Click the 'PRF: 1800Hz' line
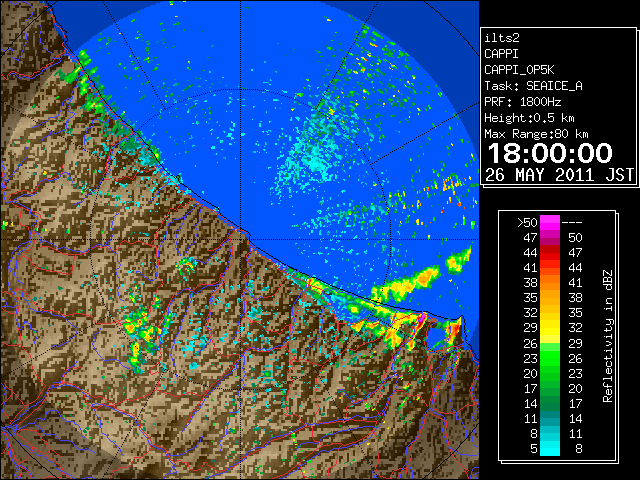This screenshot has width=640, height=480. 522,102
